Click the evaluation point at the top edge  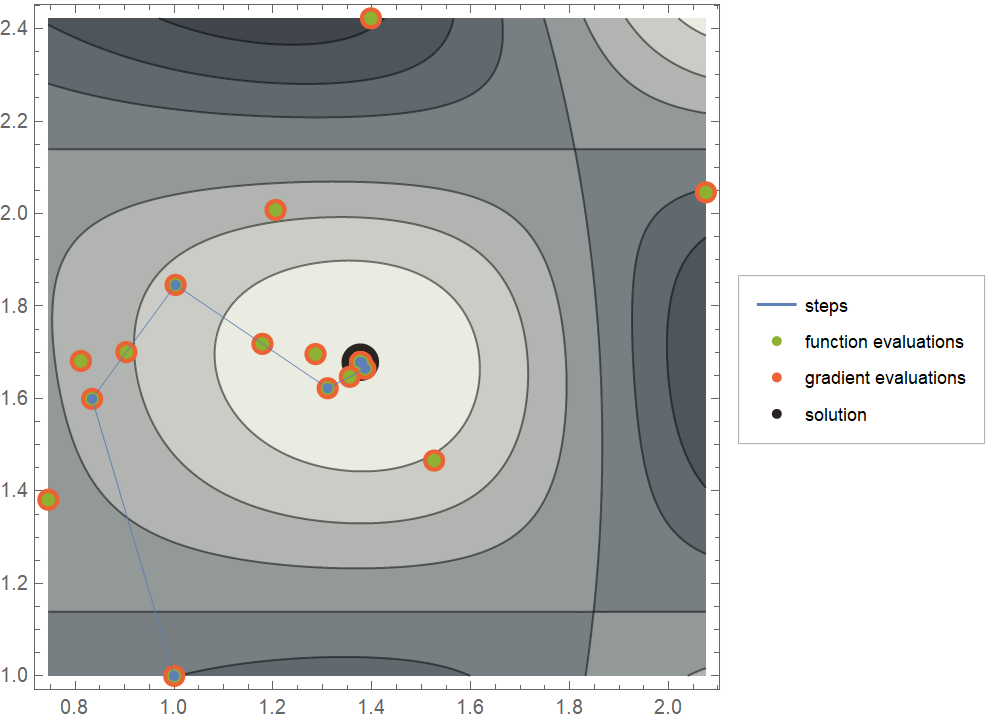pos(371,18)
